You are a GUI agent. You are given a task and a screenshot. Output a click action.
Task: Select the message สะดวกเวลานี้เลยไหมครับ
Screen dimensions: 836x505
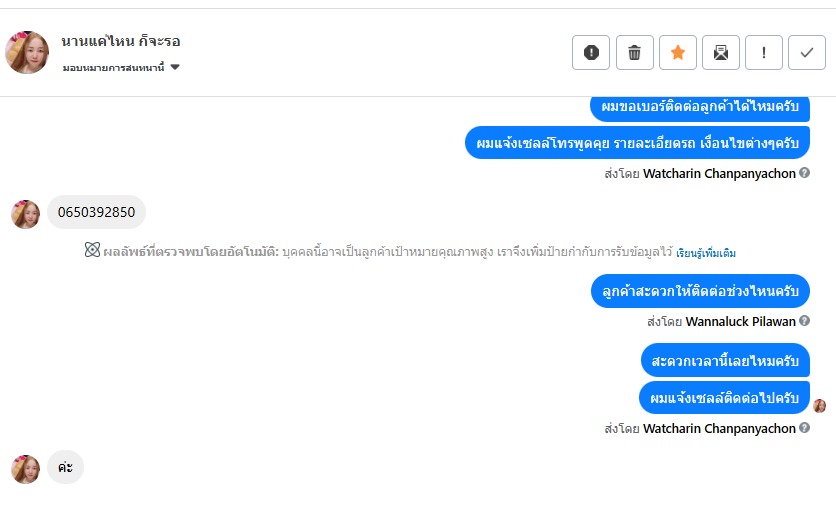(x=725, y=360)
